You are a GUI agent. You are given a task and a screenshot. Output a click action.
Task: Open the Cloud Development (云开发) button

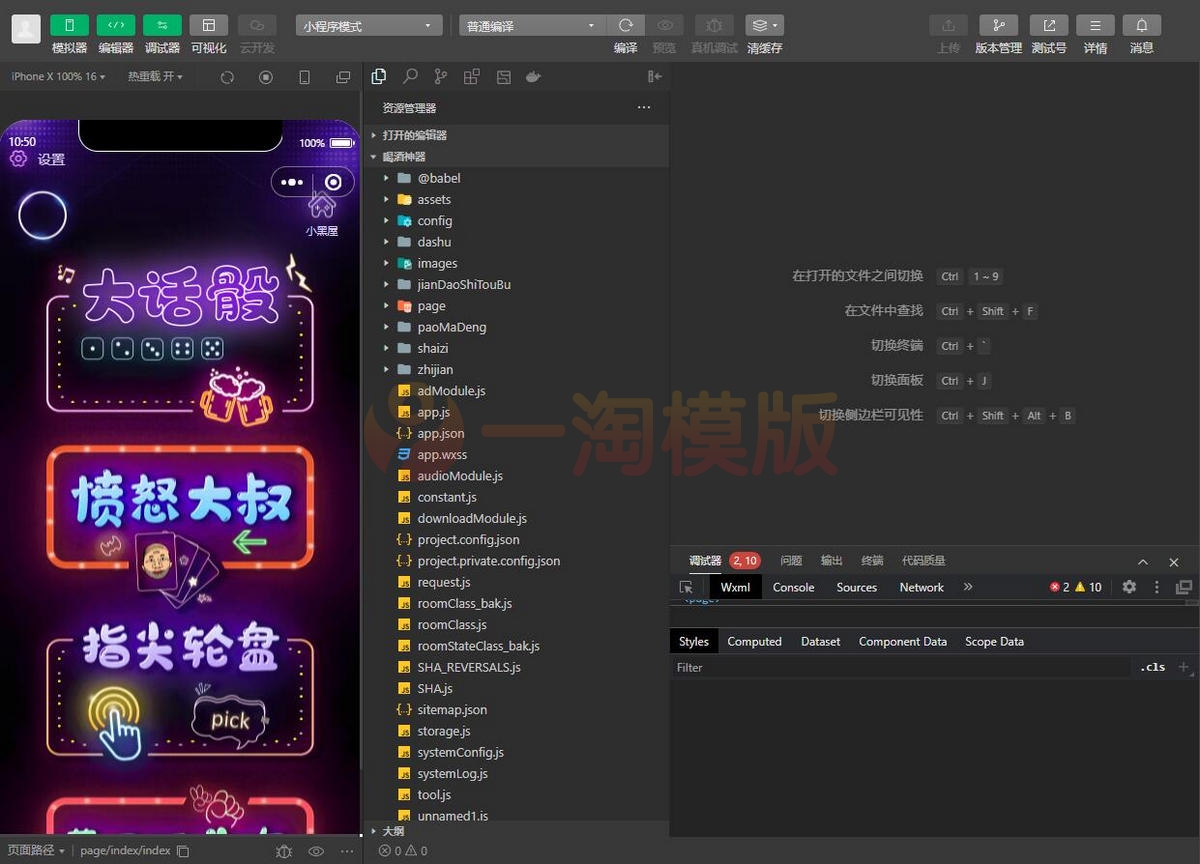tap(257, 25)
